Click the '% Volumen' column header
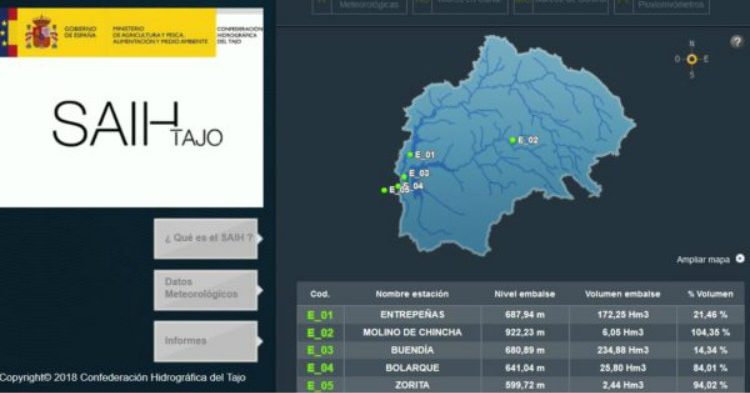750x393 pixels. (x=710, y=294)
